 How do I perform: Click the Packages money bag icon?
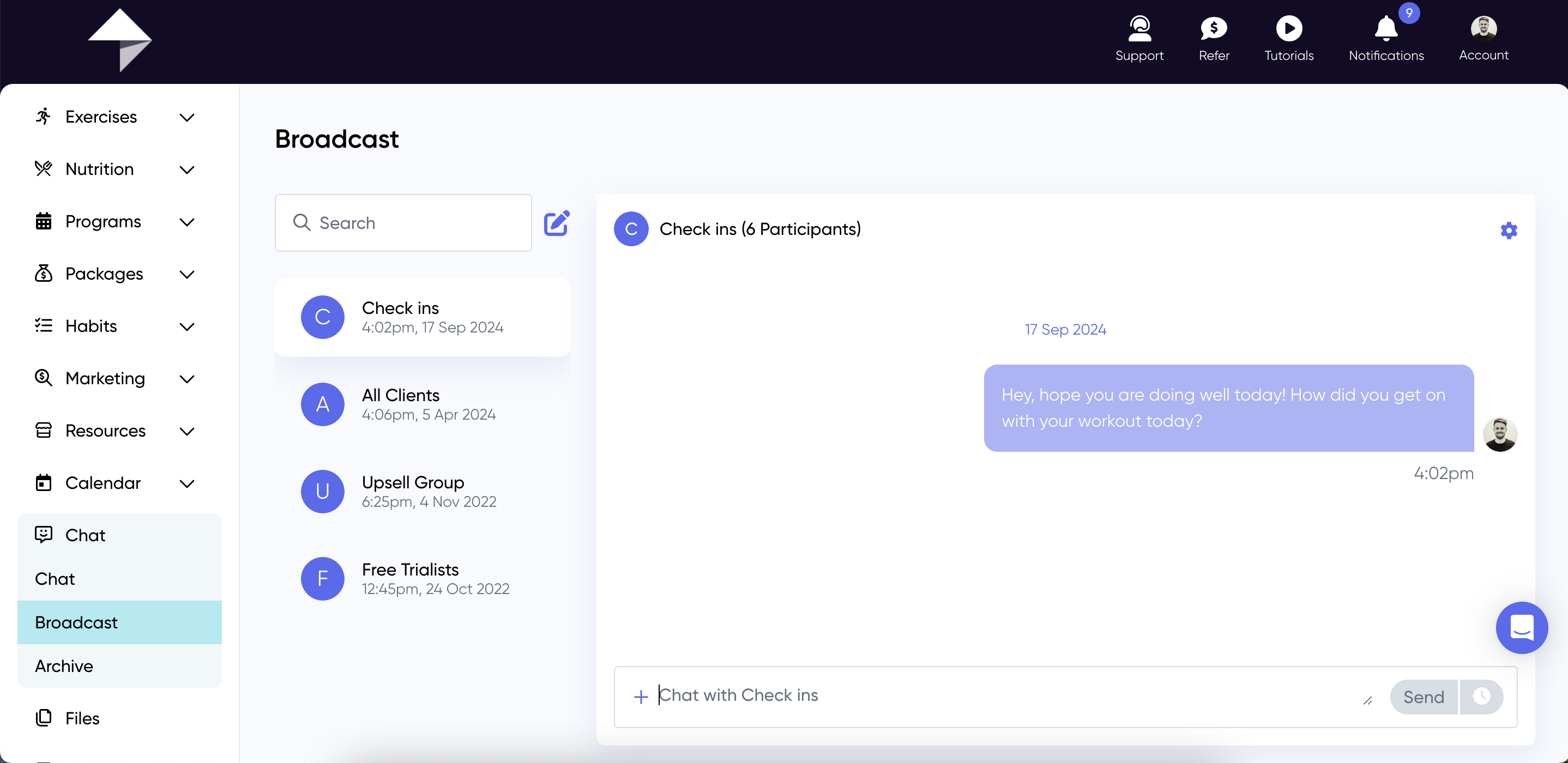(x=43, y=273)
